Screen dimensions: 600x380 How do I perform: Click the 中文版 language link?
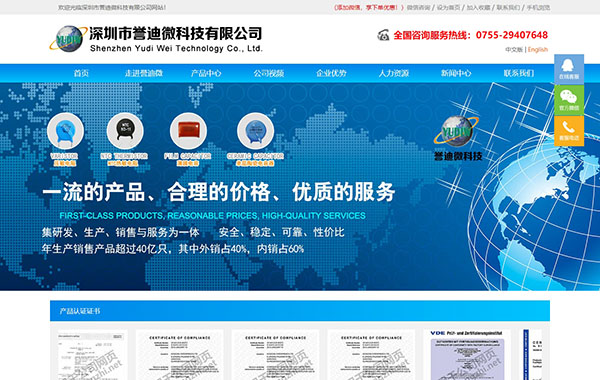(514, 50)
